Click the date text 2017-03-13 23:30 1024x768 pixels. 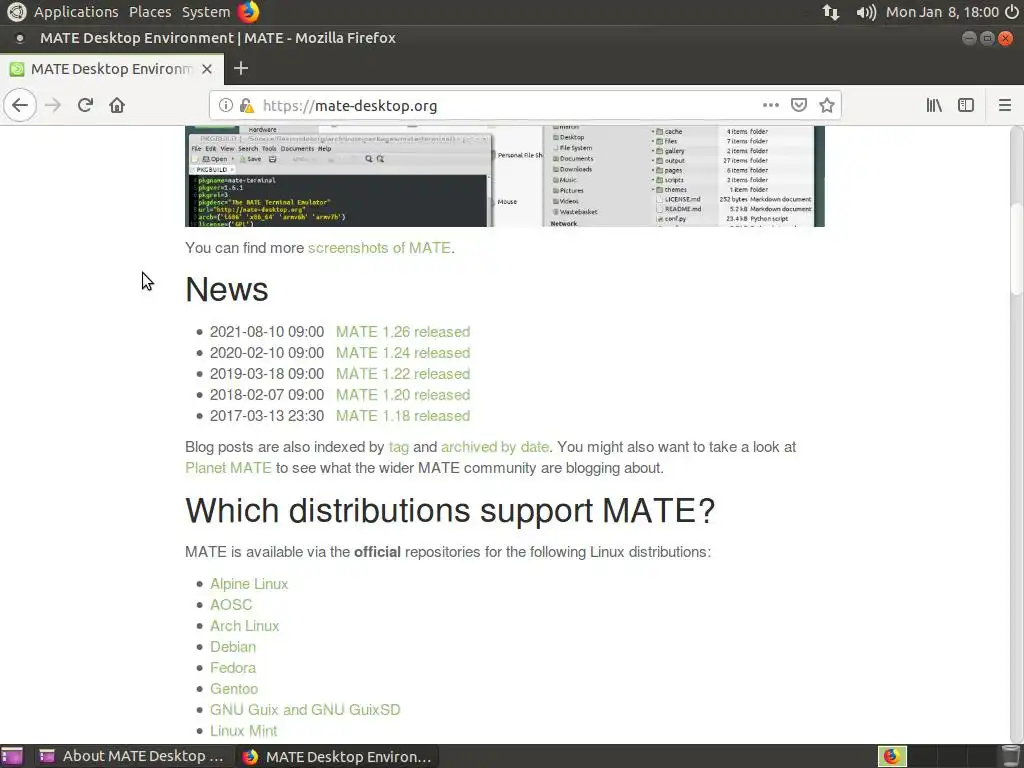[266, 415]
